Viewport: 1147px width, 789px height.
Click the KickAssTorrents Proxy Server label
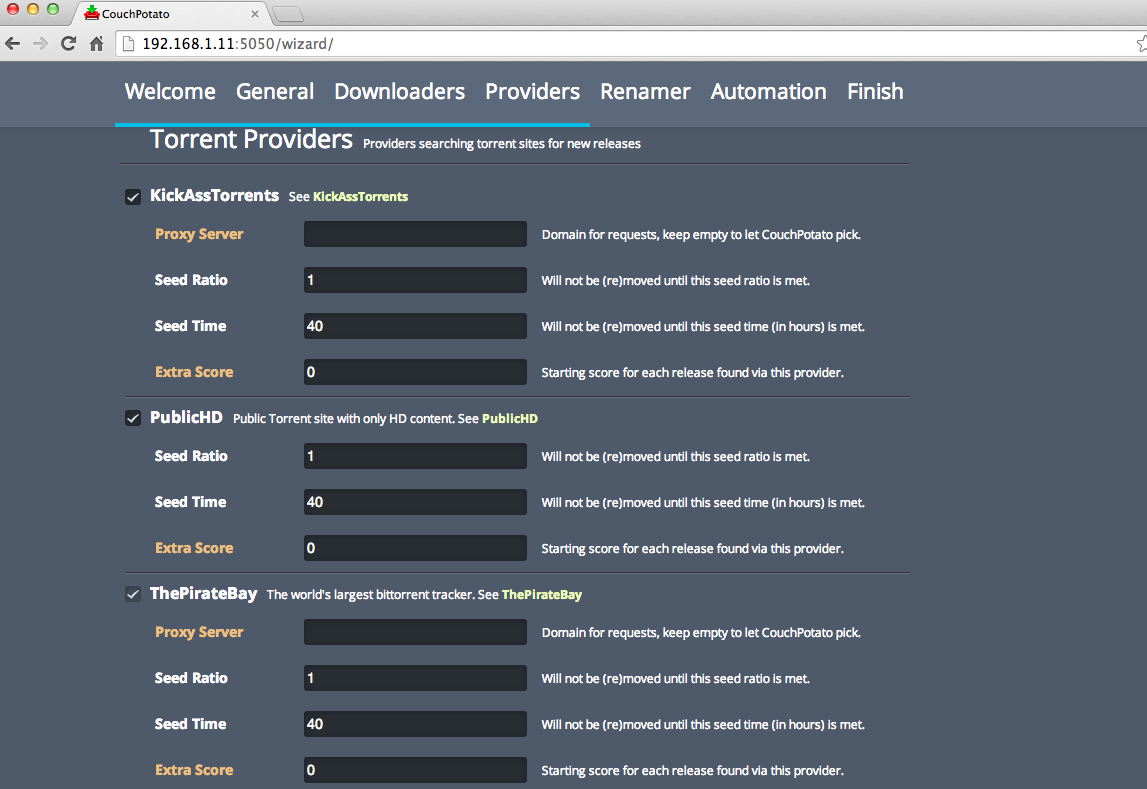(199, 234)
